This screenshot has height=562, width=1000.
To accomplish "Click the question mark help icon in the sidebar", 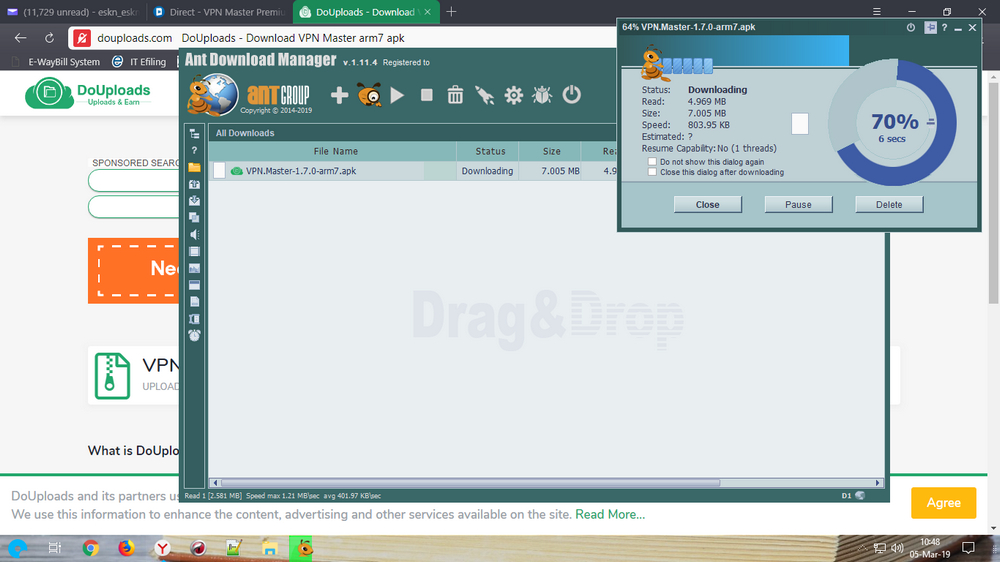I will click(195, 151).
